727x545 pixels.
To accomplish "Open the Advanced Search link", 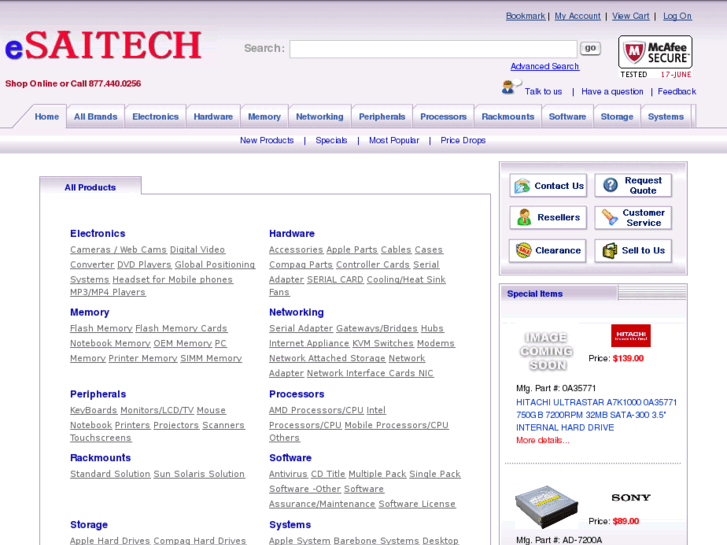I will click(544, 66).
